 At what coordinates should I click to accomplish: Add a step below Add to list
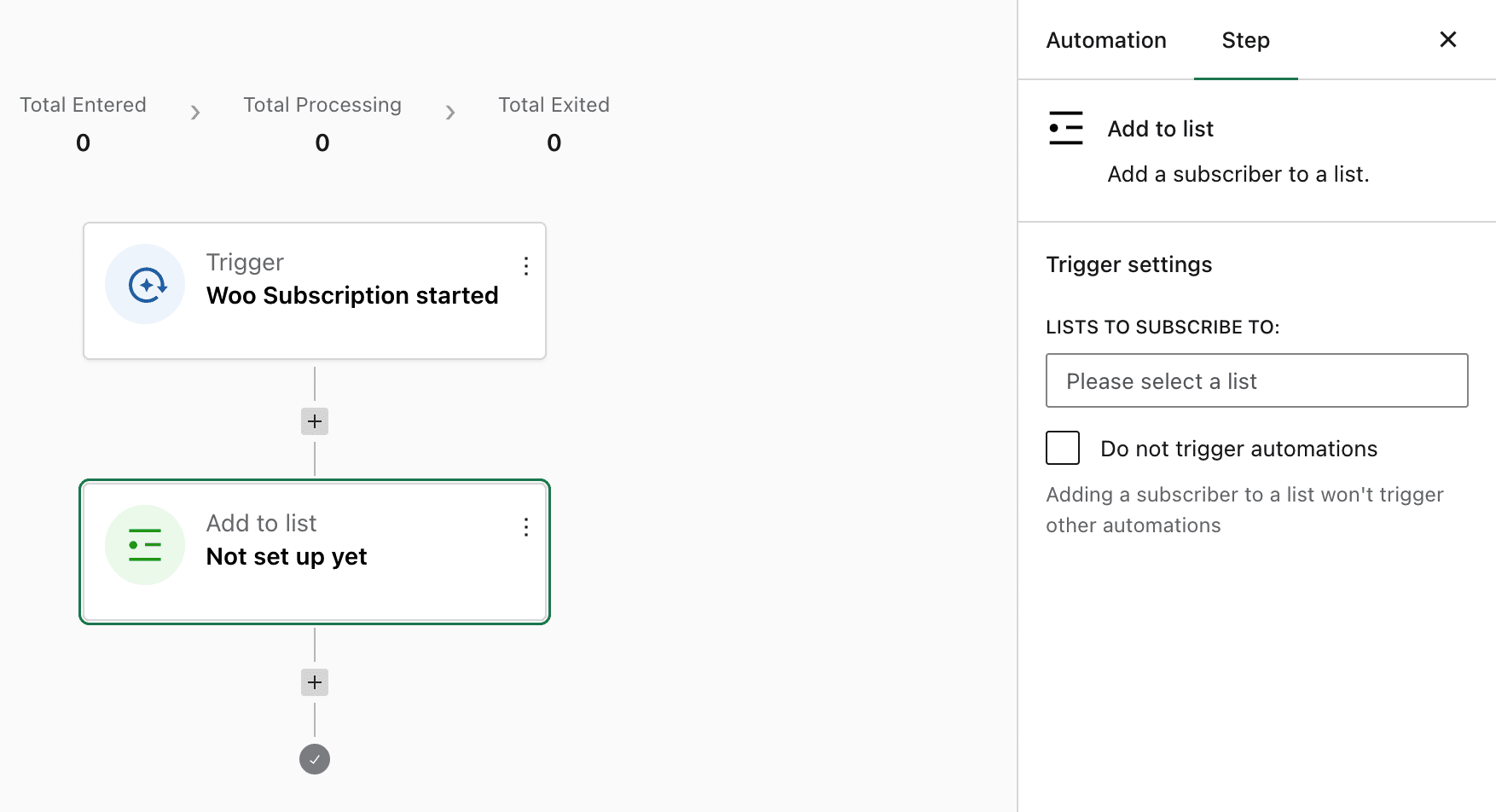pos(315,682)
